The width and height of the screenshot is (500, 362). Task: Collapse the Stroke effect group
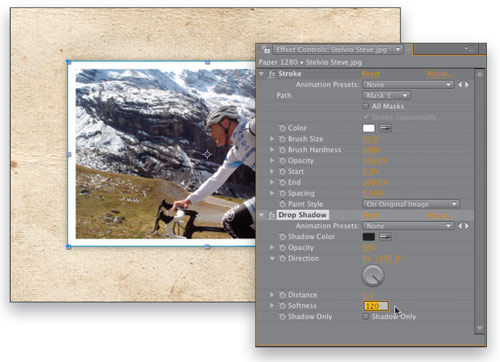262,74
